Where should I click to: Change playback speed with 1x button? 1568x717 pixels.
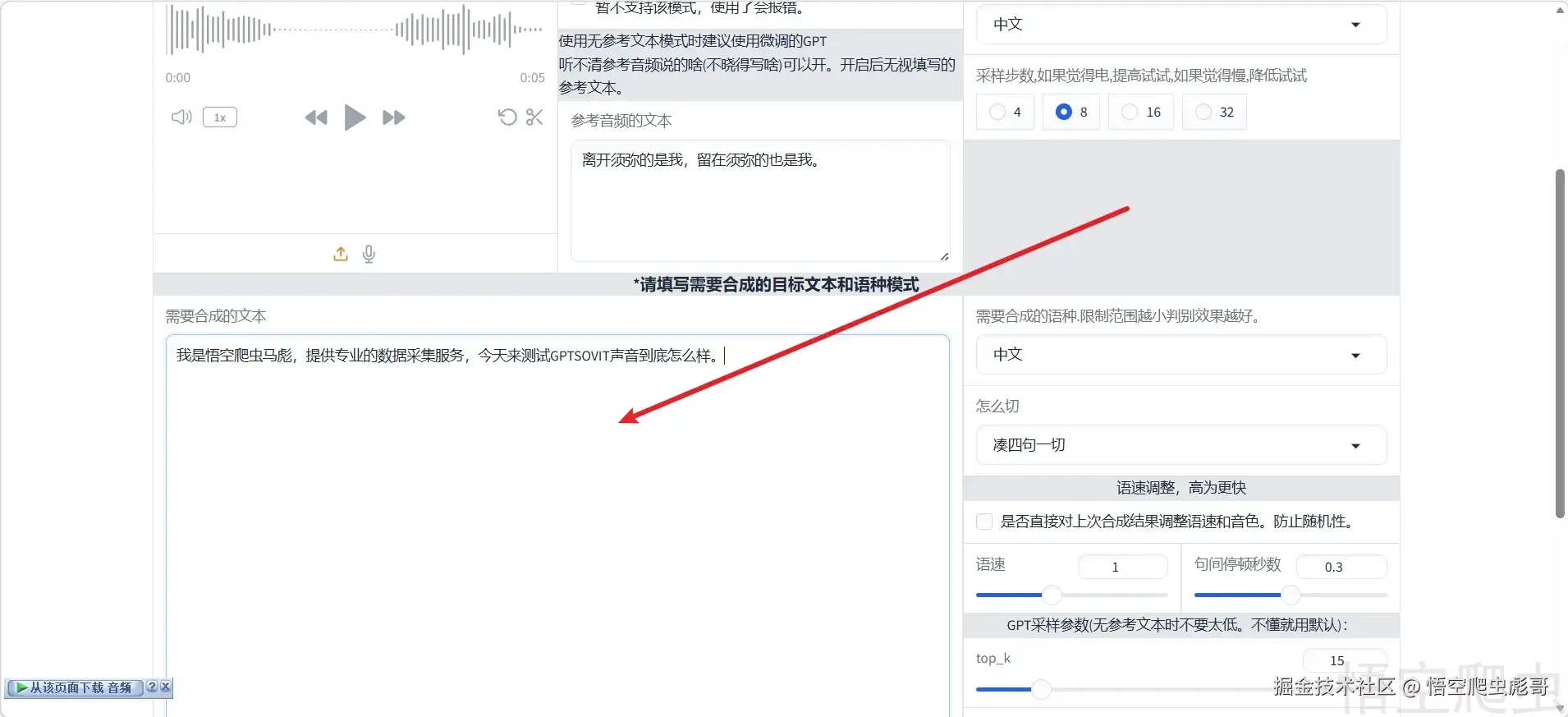[x=220, y=117]
